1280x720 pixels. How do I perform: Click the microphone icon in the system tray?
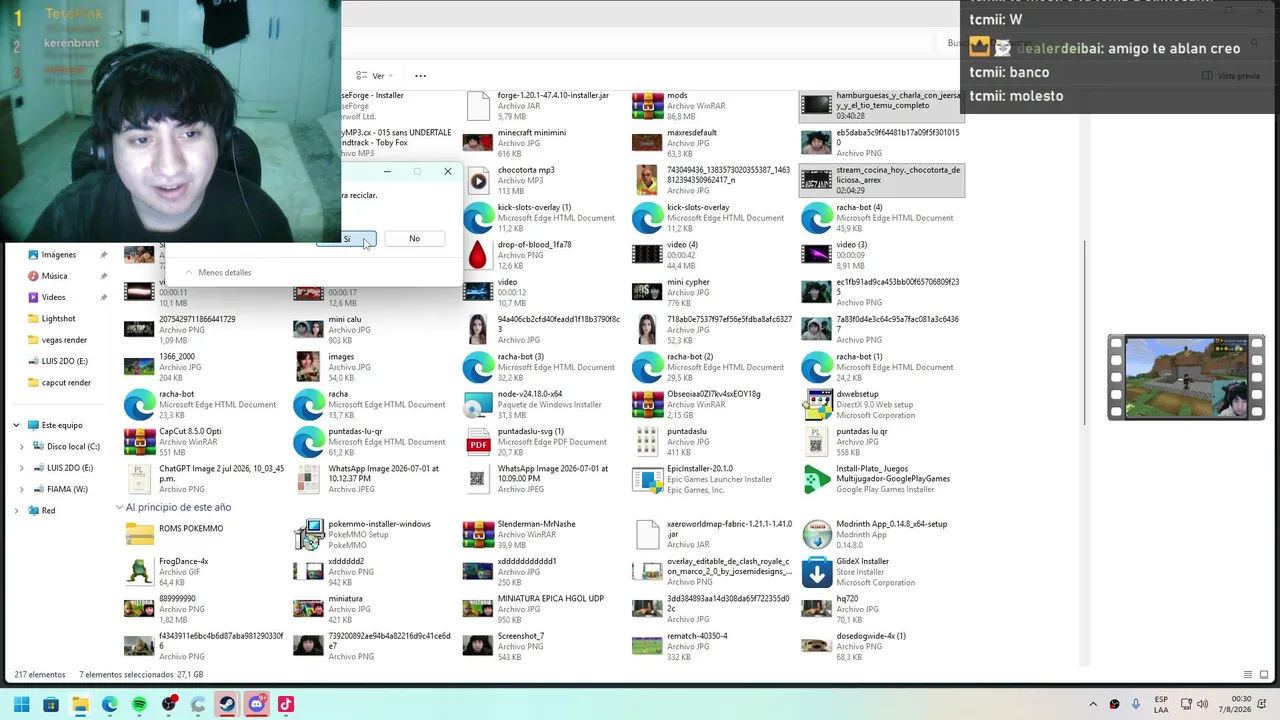click(x=1135, y=704)
